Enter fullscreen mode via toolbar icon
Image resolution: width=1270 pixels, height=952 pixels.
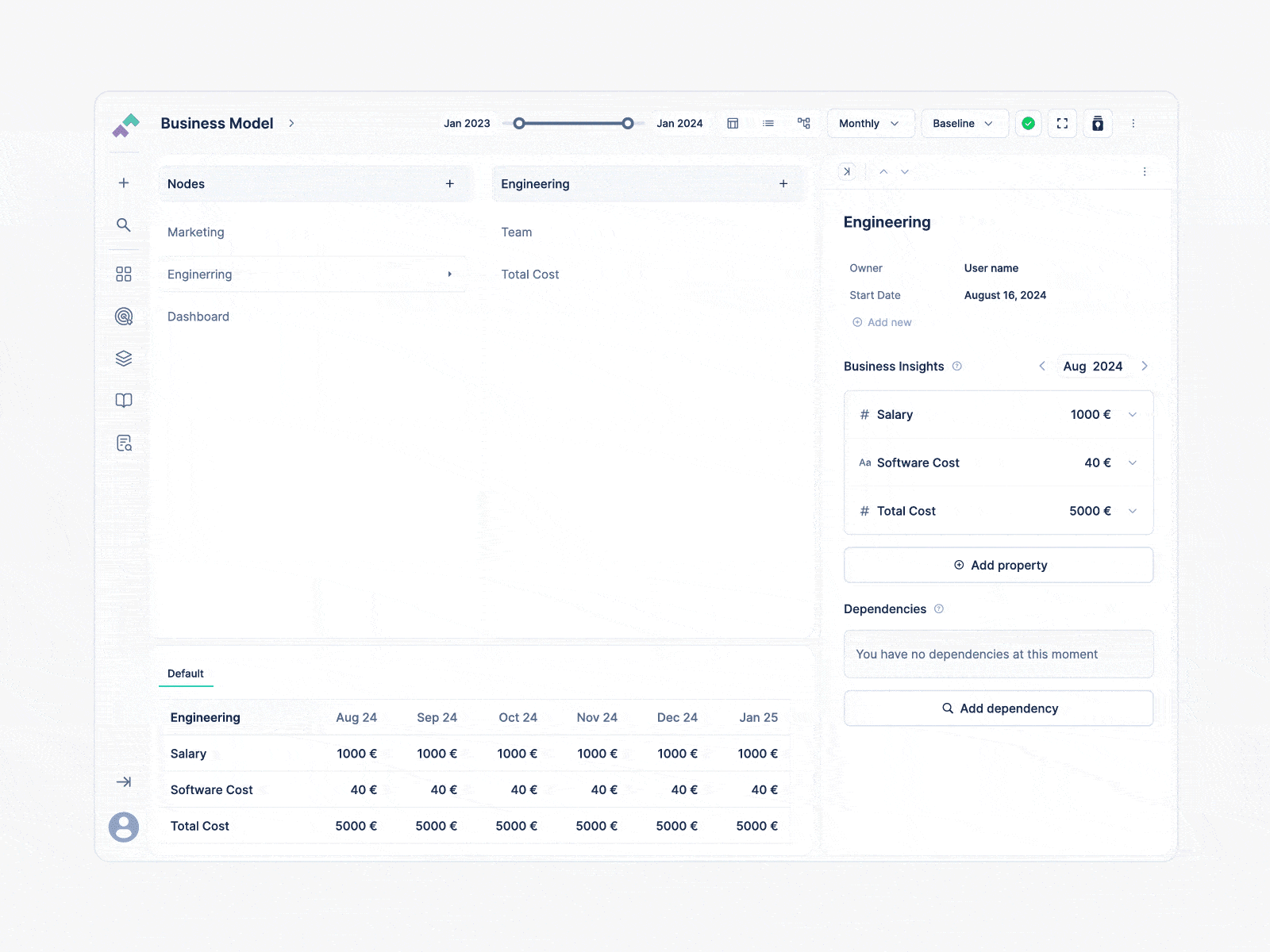coord(1062,123)
